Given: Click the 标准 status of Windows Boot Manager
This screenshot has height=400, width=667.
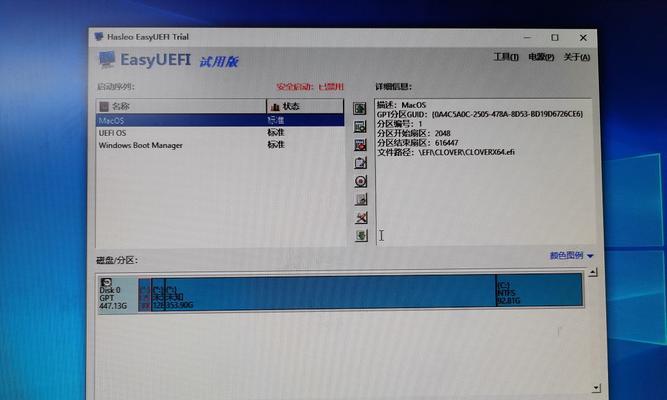Looking at the screenshot, I should 276,145.
